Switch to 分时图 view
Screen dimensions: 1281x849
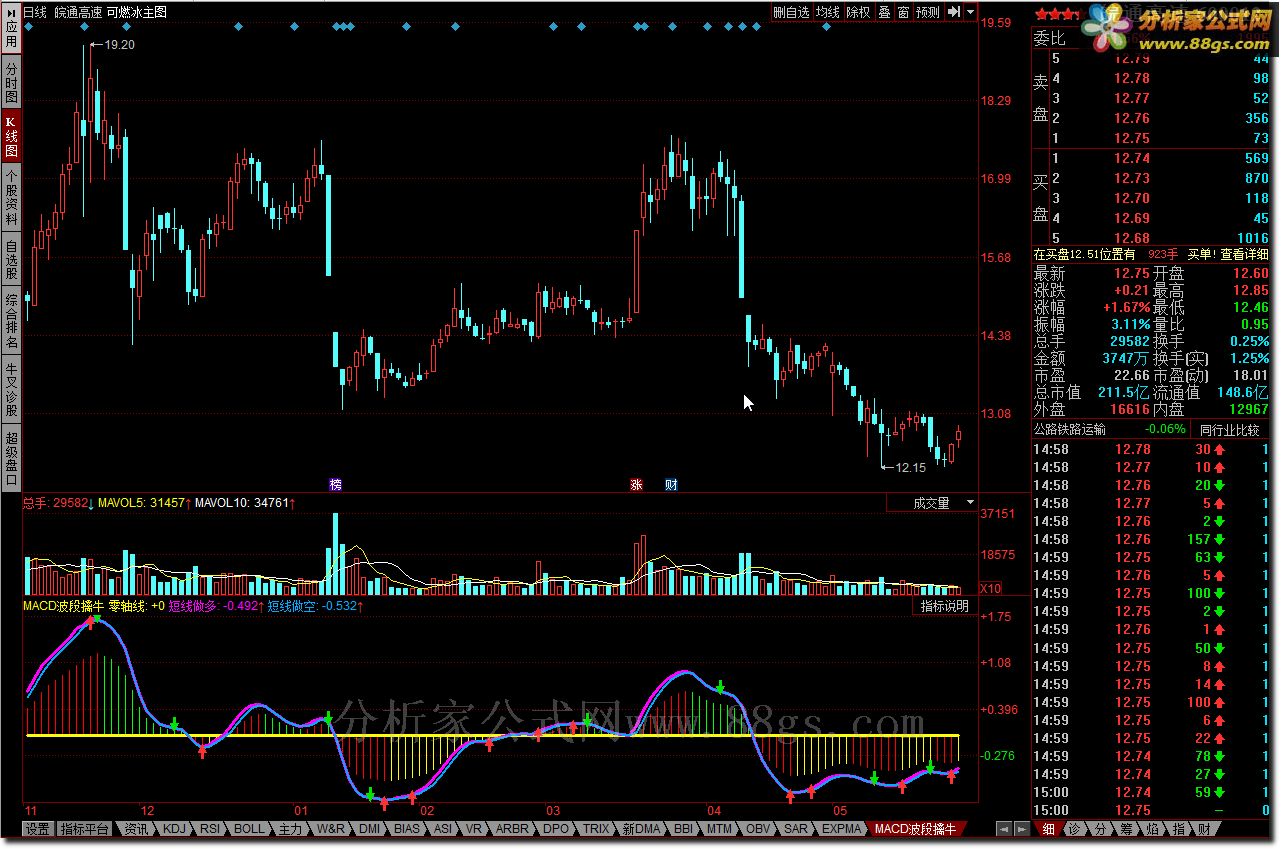11,83
